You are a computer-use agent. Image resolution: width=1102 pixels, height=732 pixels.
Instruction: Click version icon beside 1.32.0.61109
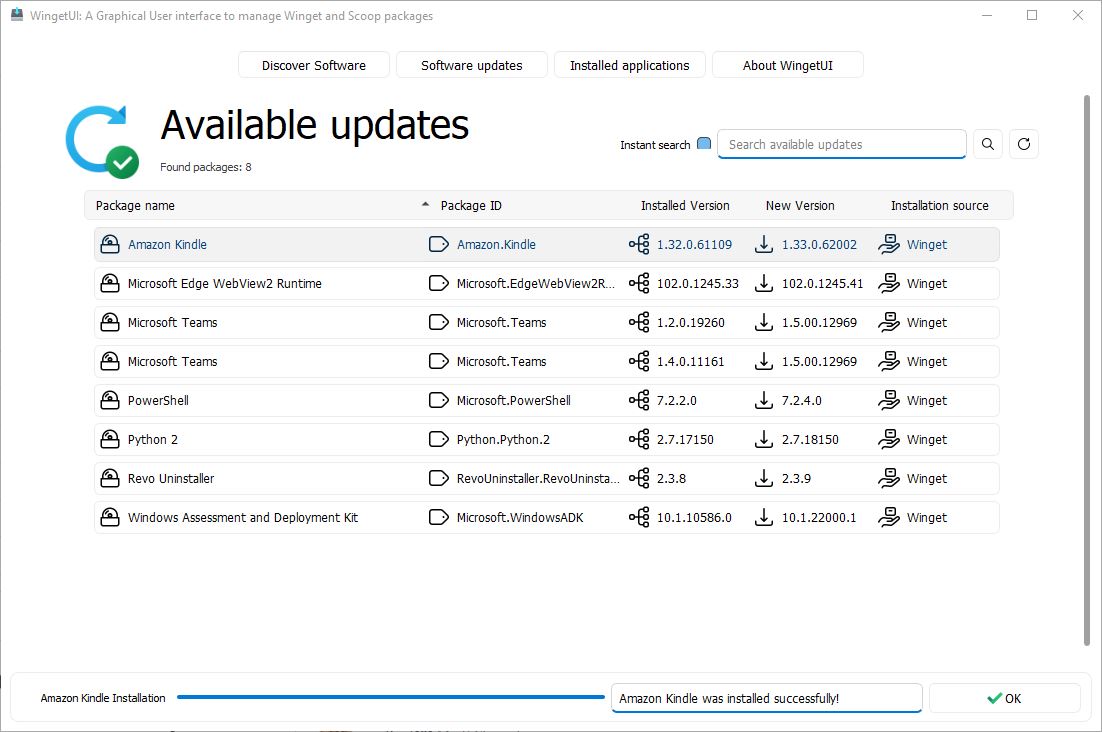(639, 244)
